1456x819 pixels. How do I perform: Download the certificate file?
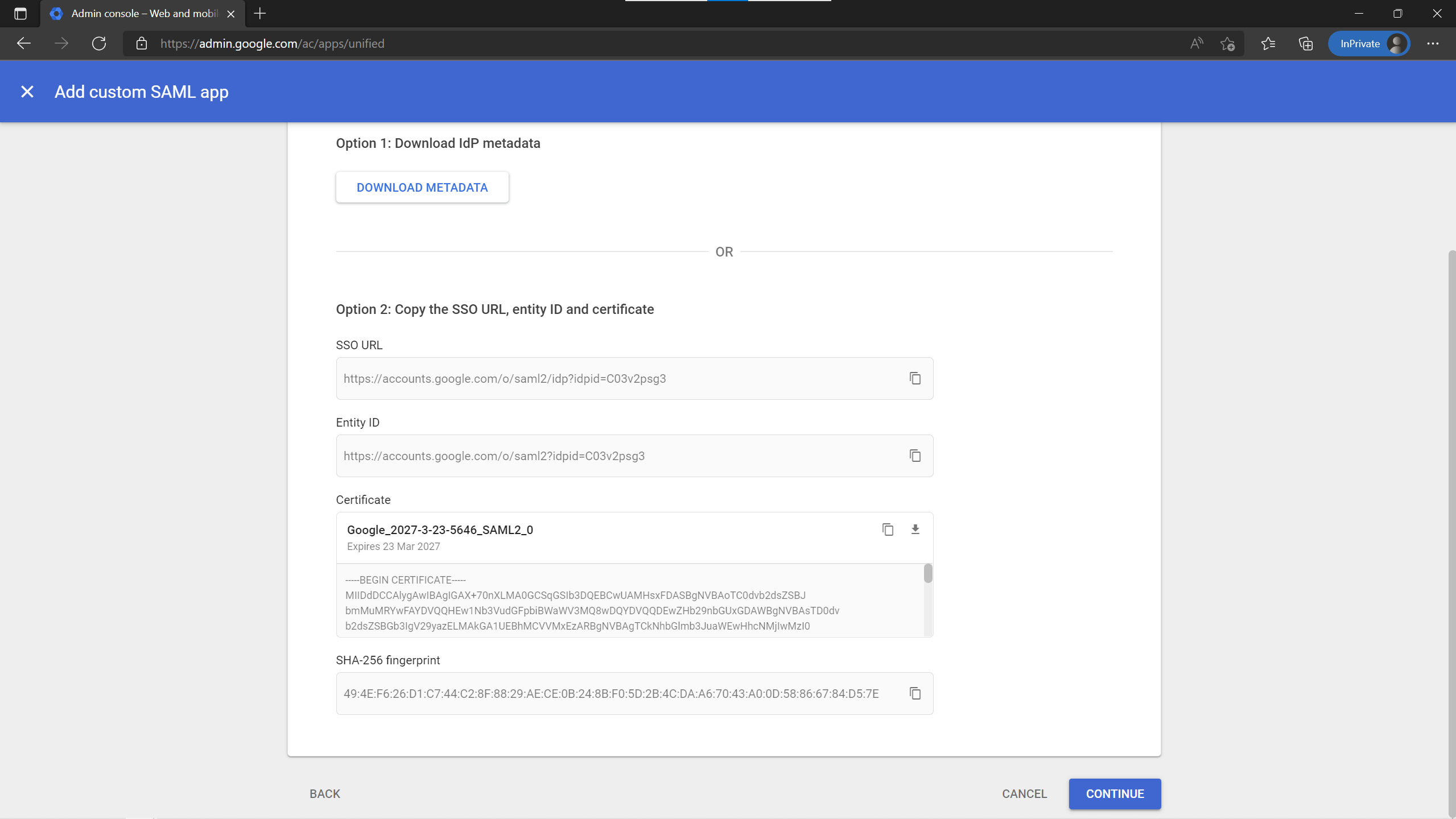tap(915, 530)
